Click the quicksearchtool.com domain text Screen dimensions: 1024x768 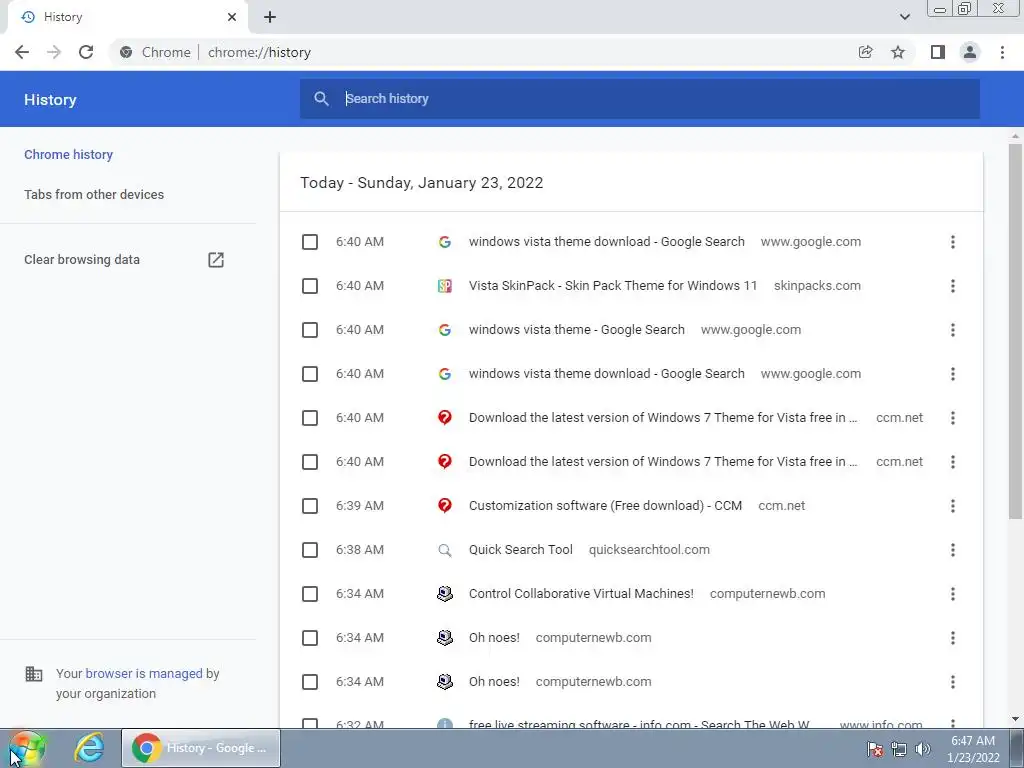point(649,550)
